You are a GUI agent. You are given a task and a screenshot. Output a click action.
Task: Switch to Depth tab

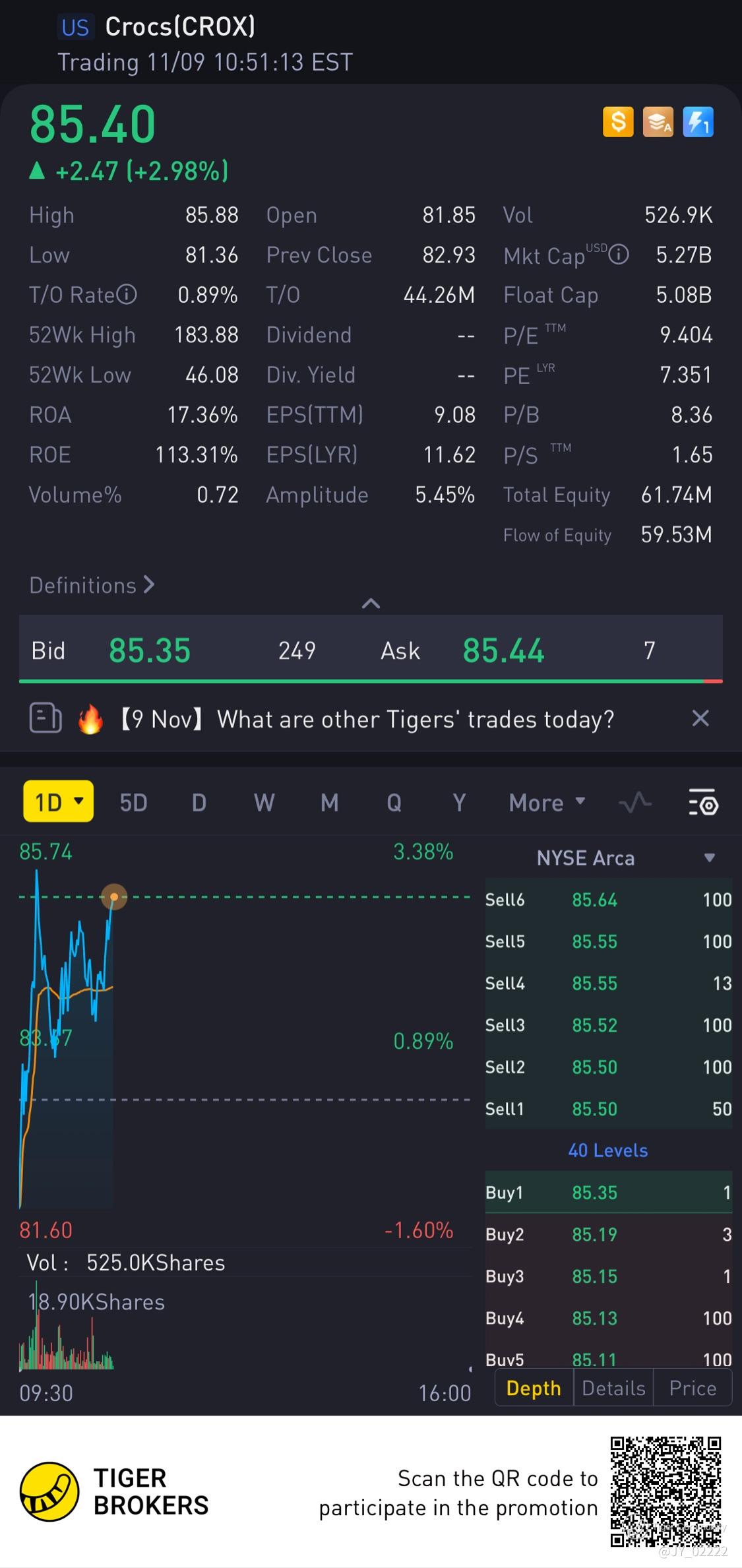click(534, 1388)
